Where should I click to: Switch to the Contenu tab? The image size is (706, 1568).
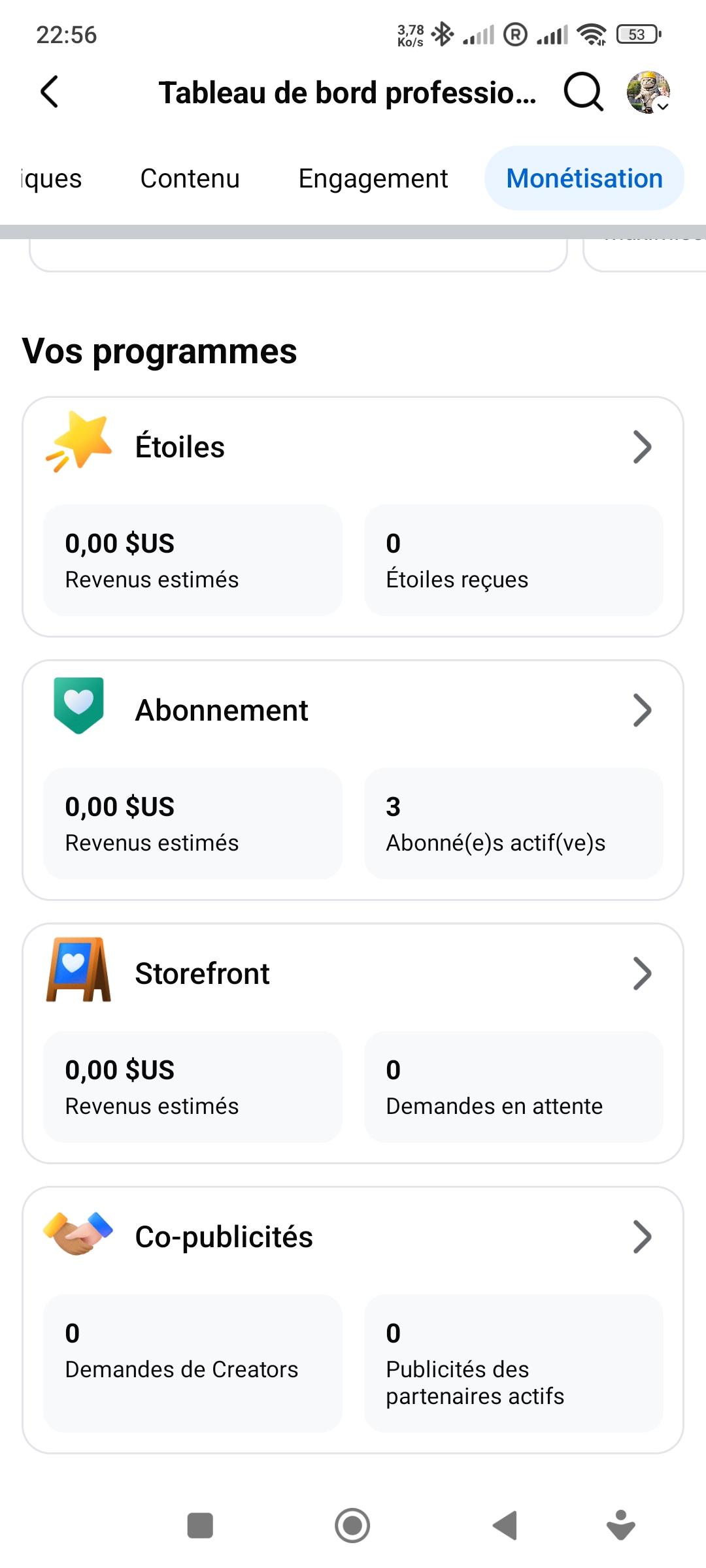(x=190, y=178)
